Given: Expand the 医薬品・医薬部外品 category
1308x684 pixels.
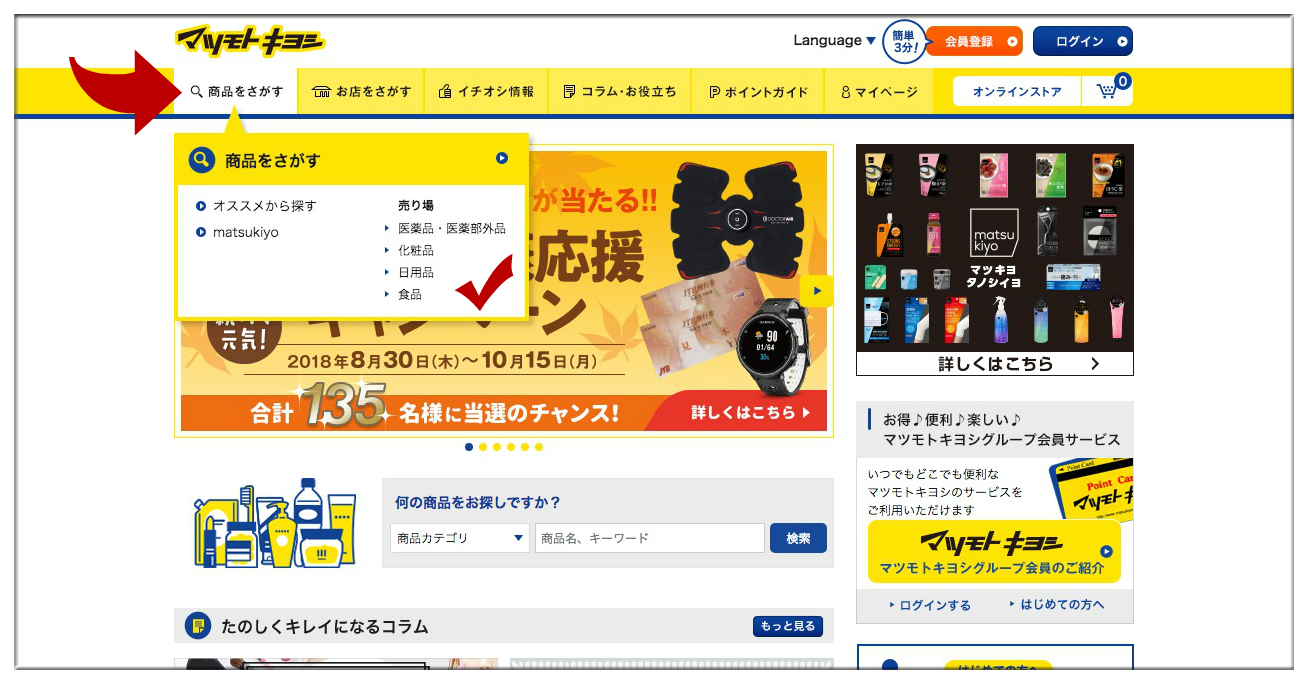Looking at the screenshot, I should (x=451, y=228).
